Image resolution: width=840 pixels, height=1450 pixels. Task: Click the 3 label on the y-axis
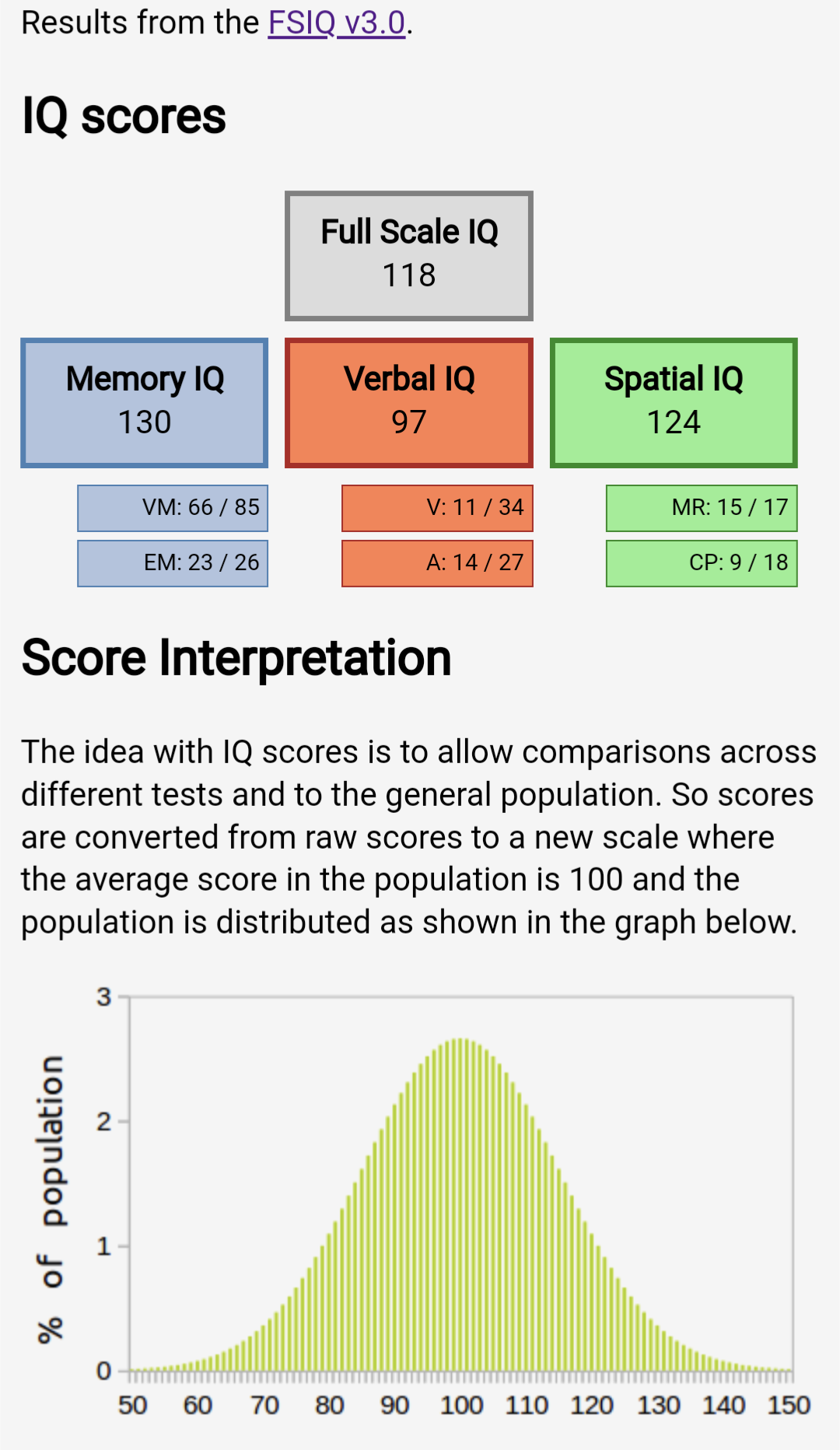coord(103,996)
